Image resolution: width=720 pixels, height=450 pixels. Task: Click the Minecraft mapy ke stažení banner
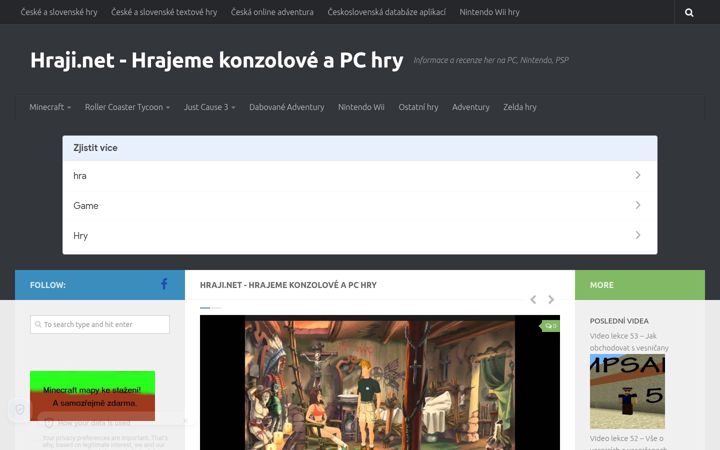92,396
